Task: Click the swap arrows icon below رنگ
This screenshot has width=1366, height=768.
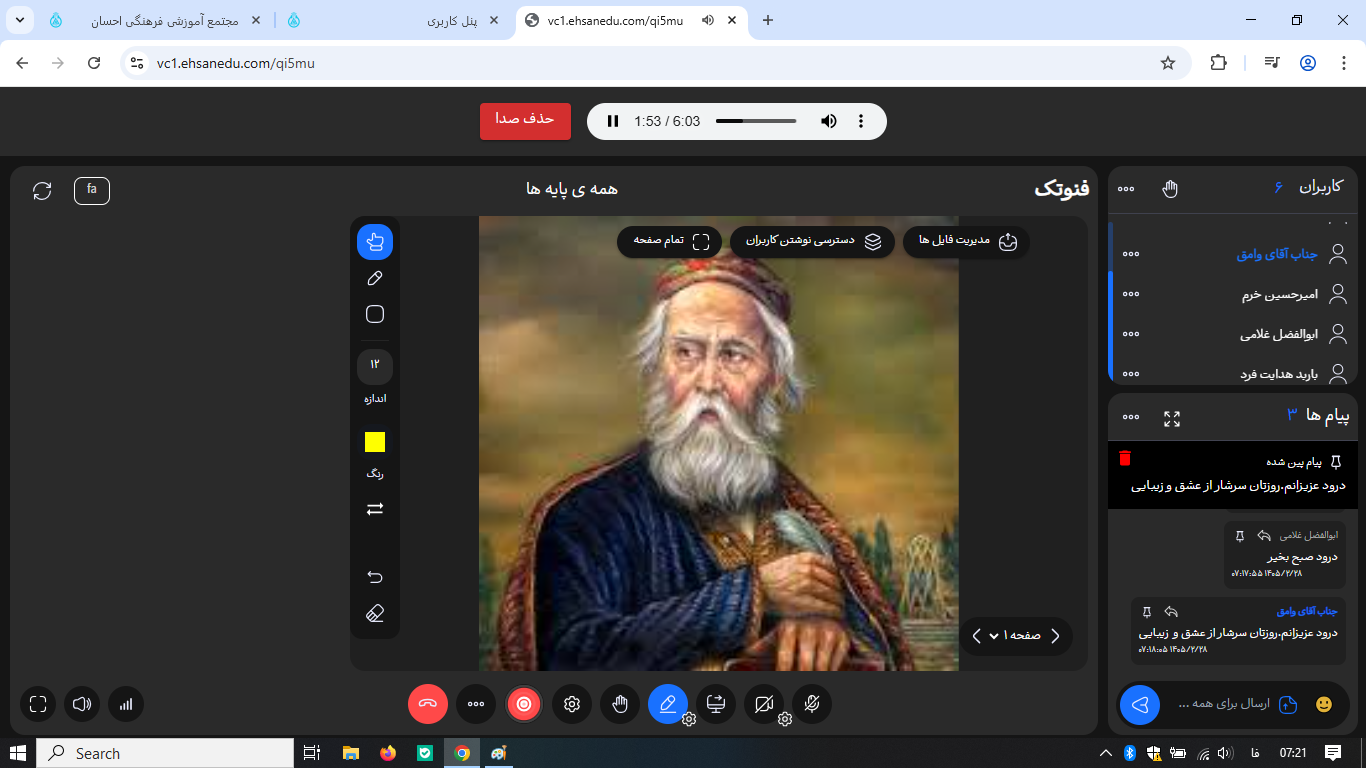Action: click(375, 509)
